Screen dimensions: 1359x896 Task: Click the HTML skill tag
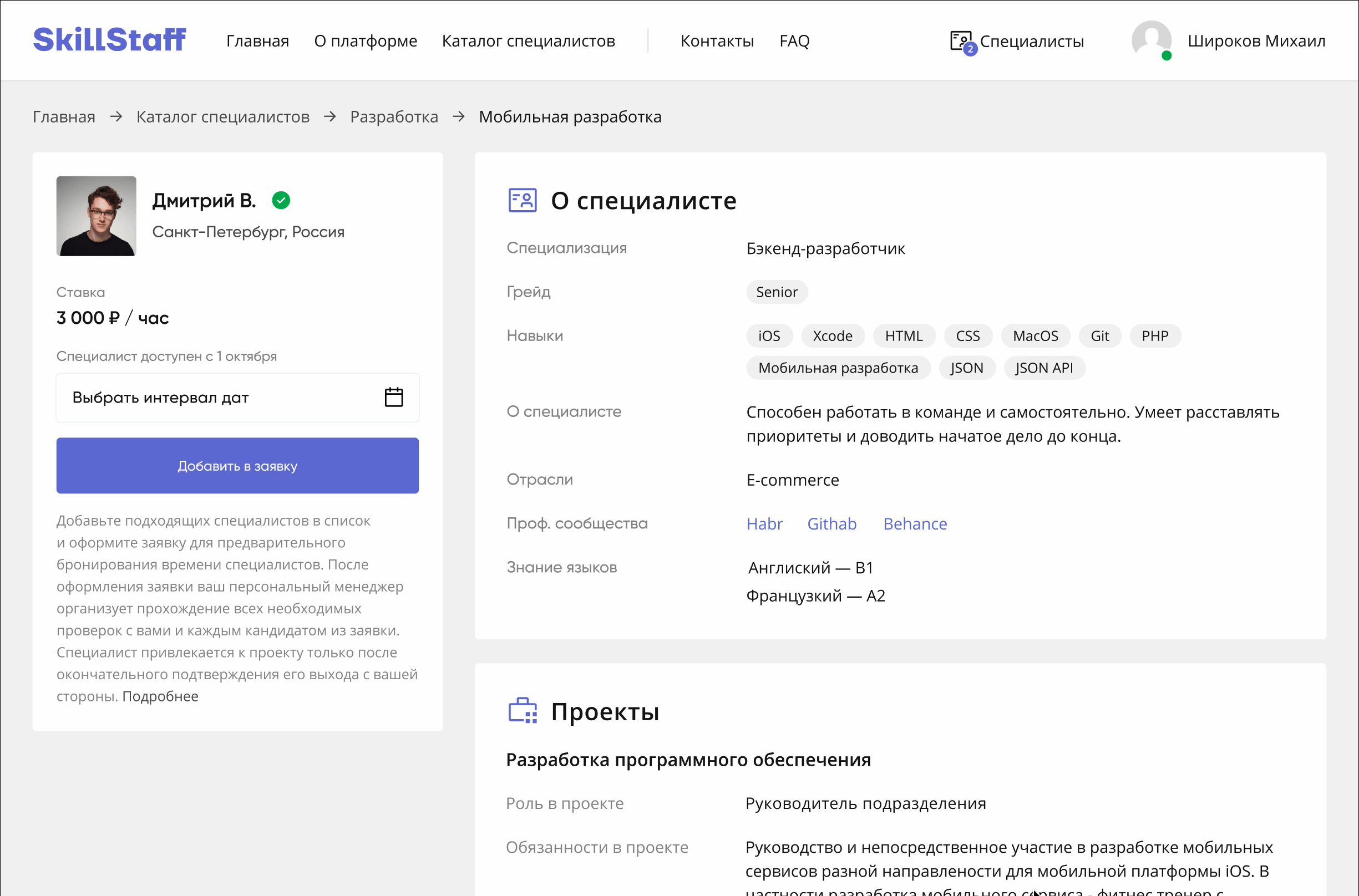click(x=904, y=336)
